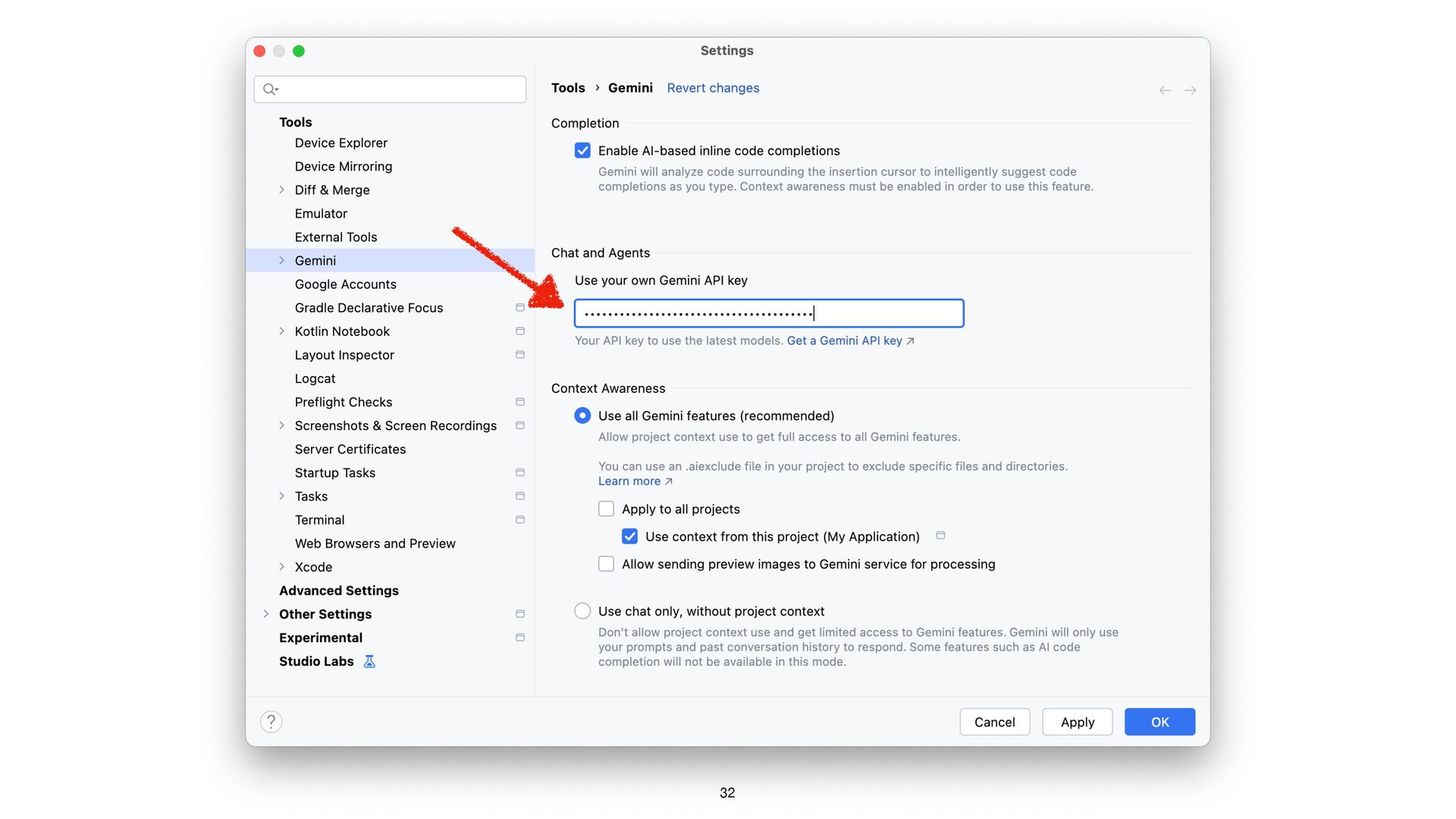The height and width of the screenshot is (819, 1456).
Task: Expand the Kotlin Notebook node
Action: (x=282, y=331)
